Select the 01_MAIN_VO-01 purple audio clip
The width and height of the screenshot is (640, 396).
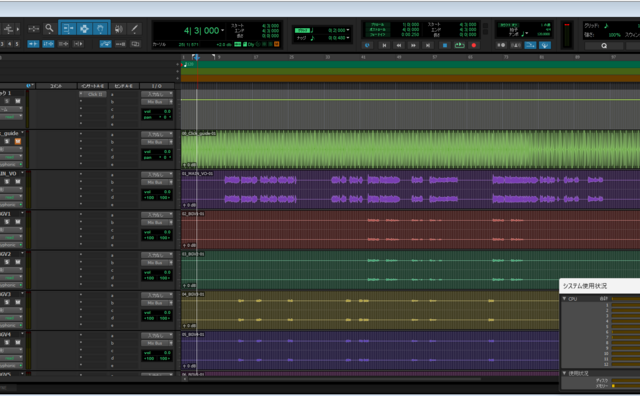click(410, 189)
